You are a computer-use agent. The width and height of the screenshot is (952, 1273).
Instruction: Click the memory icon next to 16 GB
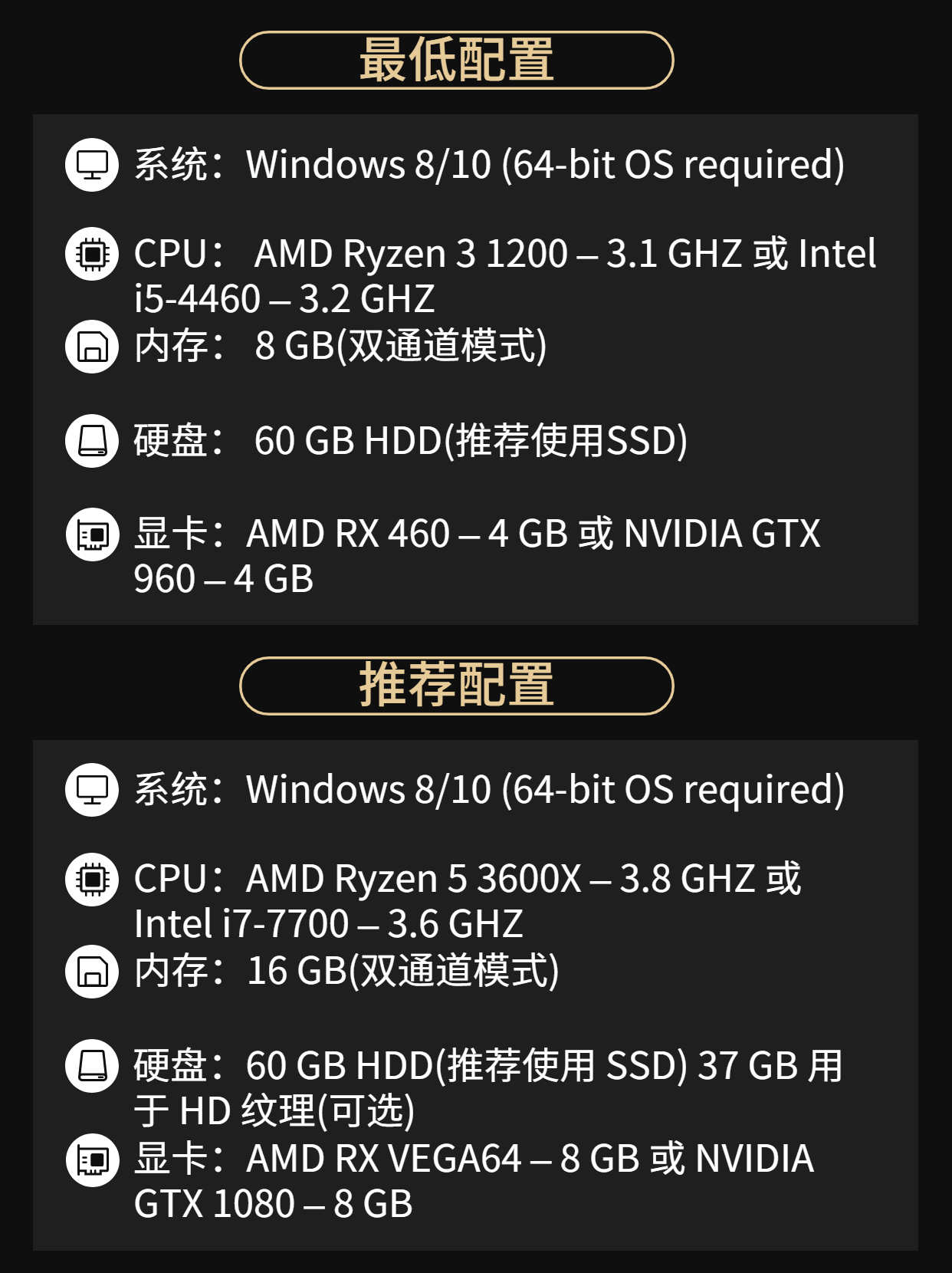pyautogui.click(x=92, y=972)
